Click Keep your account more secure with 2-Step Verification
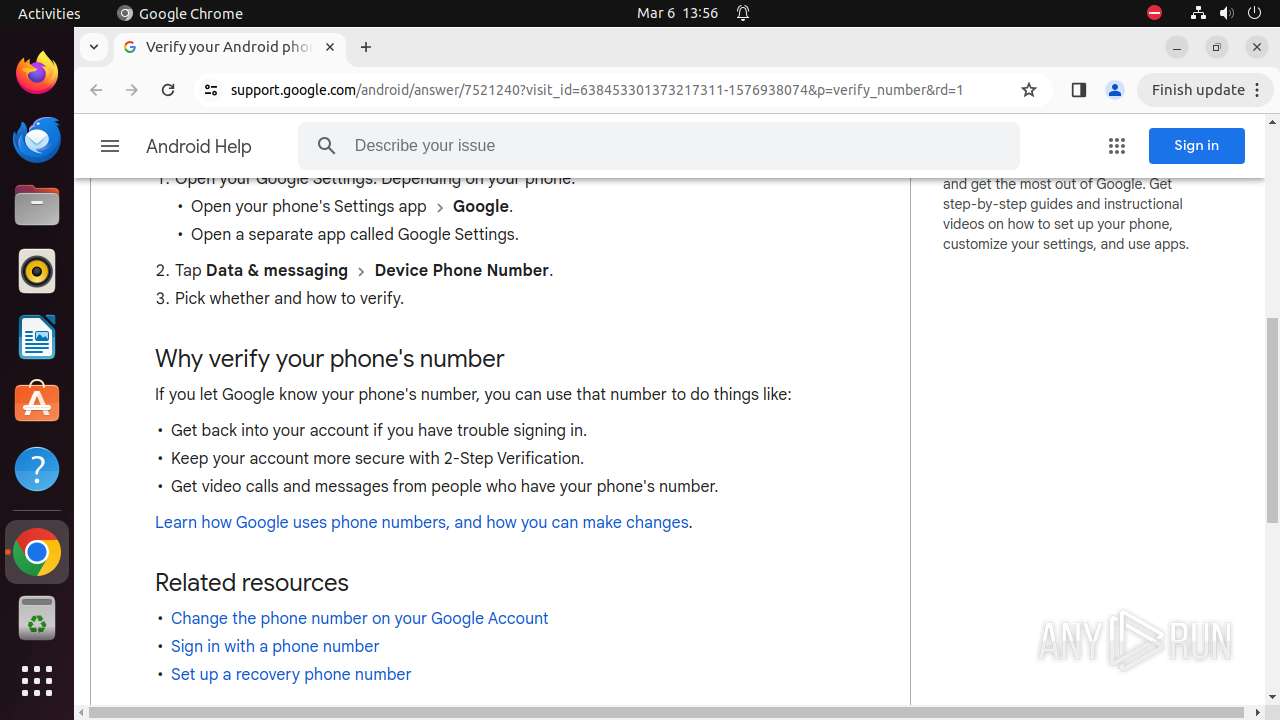The image size is (1280, 720). (377, 458)
